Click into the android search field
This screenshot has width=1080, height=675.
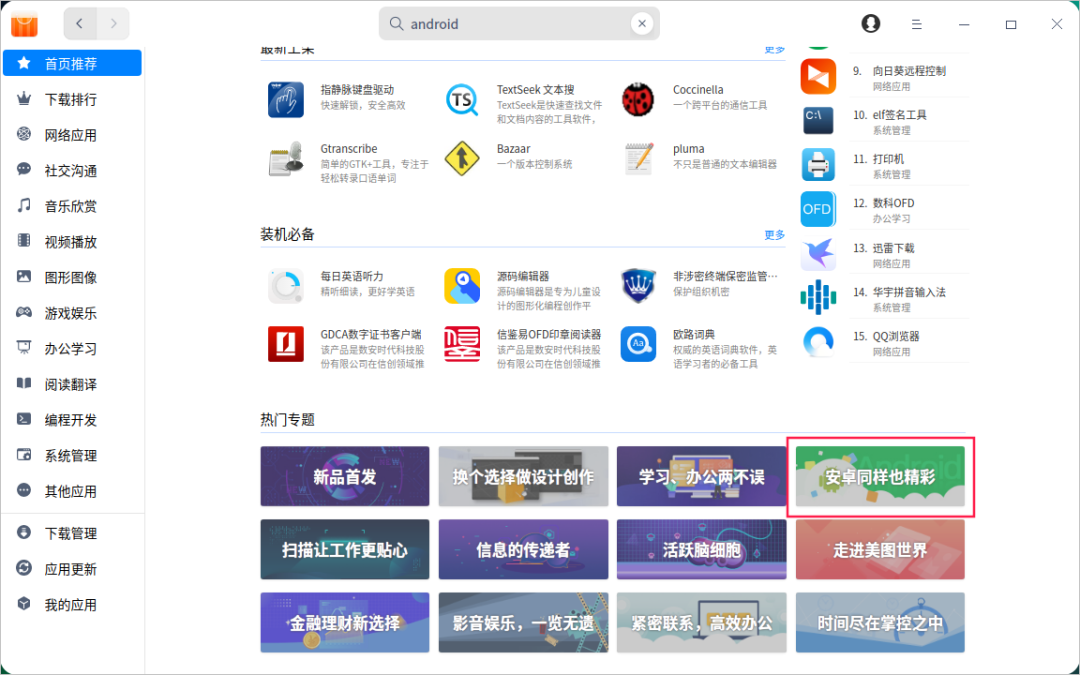pos(519,24)
